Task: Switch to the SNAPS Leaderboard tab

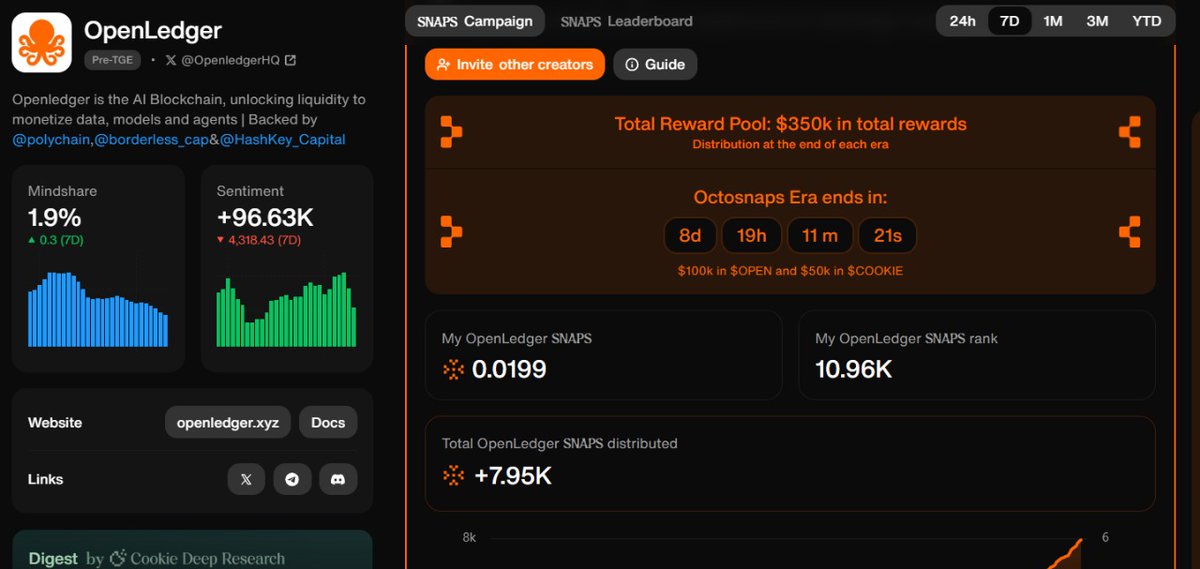Action: [626, 21]
